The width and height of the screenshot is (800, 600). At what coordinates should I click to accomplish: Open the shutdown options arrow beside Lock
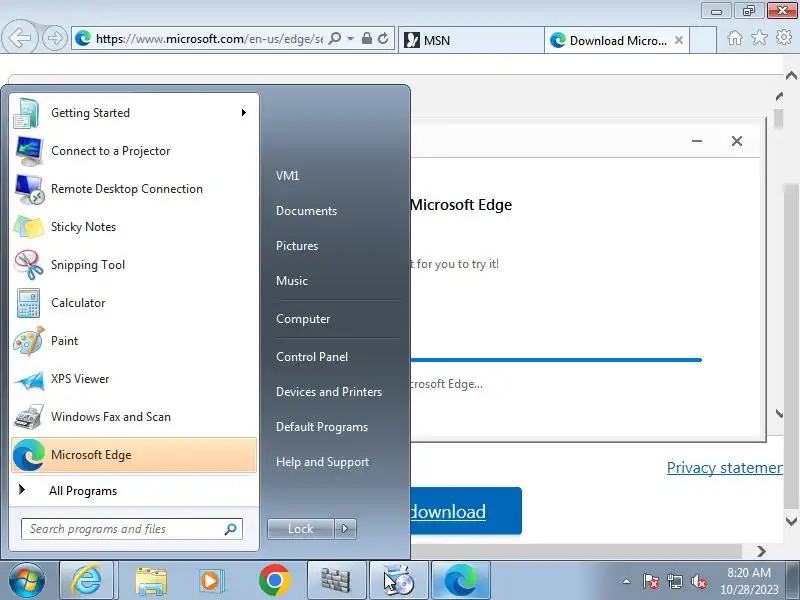pyautogui.click(x=345, y=529)
